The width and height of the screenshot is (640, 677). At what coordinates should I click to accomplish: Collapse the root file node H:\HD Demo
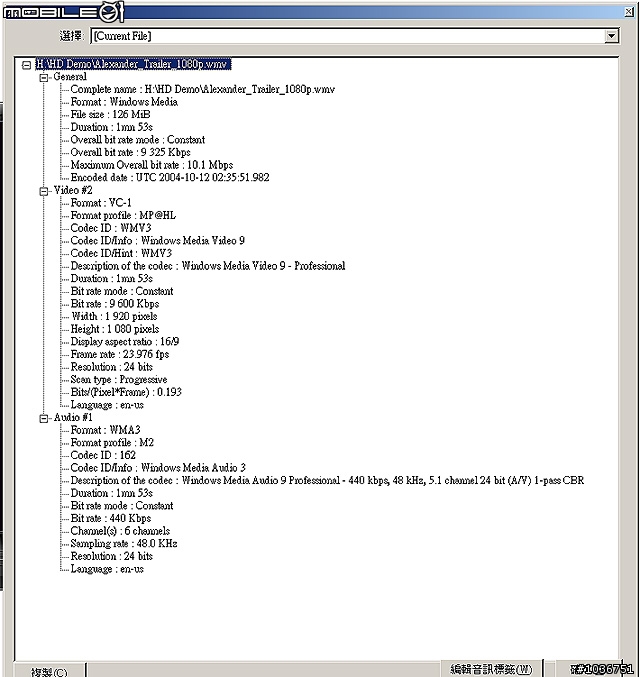27,65
